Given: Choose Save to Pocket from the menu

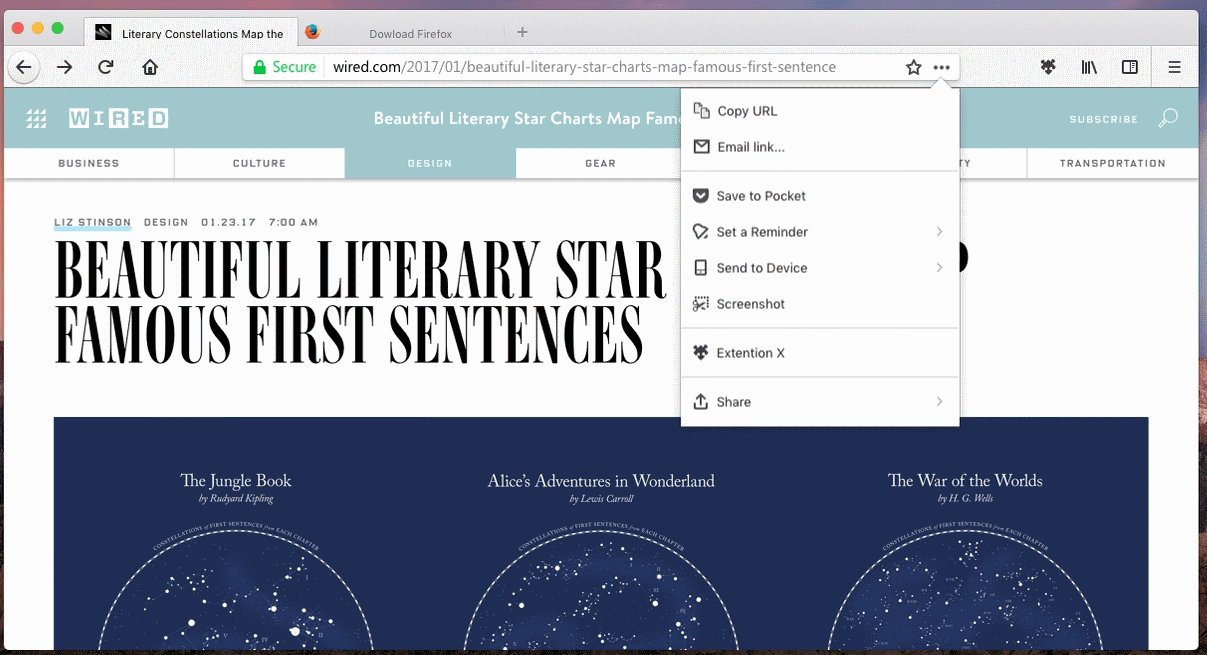Looking at the screenshot, I should 759,195.
